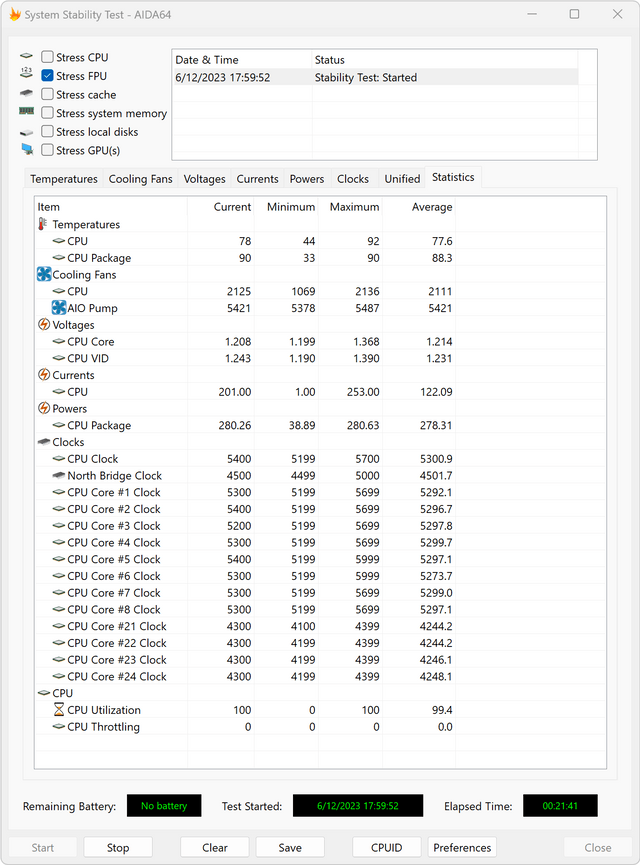Click the chip icon next to Clocks group
640x865 pixels.
click(x=44, y=442)
